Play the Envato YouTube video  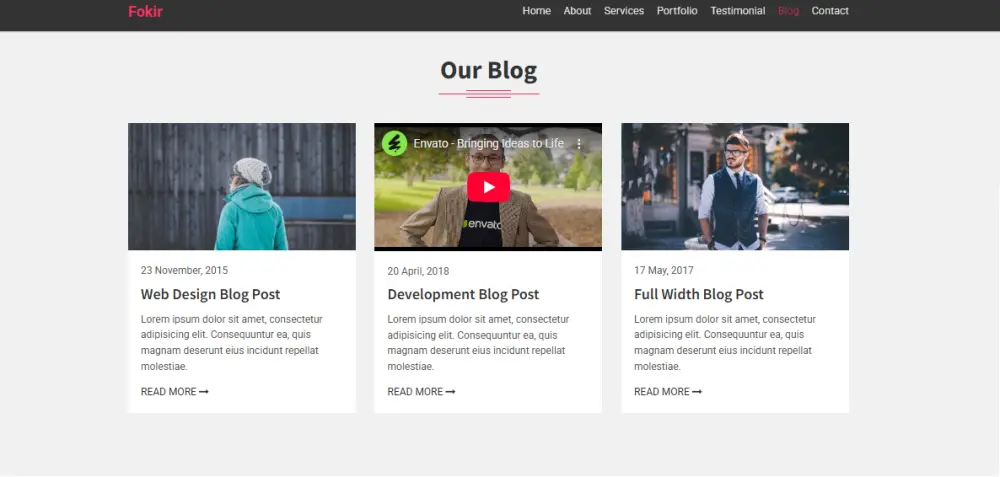tap(488, 187)
